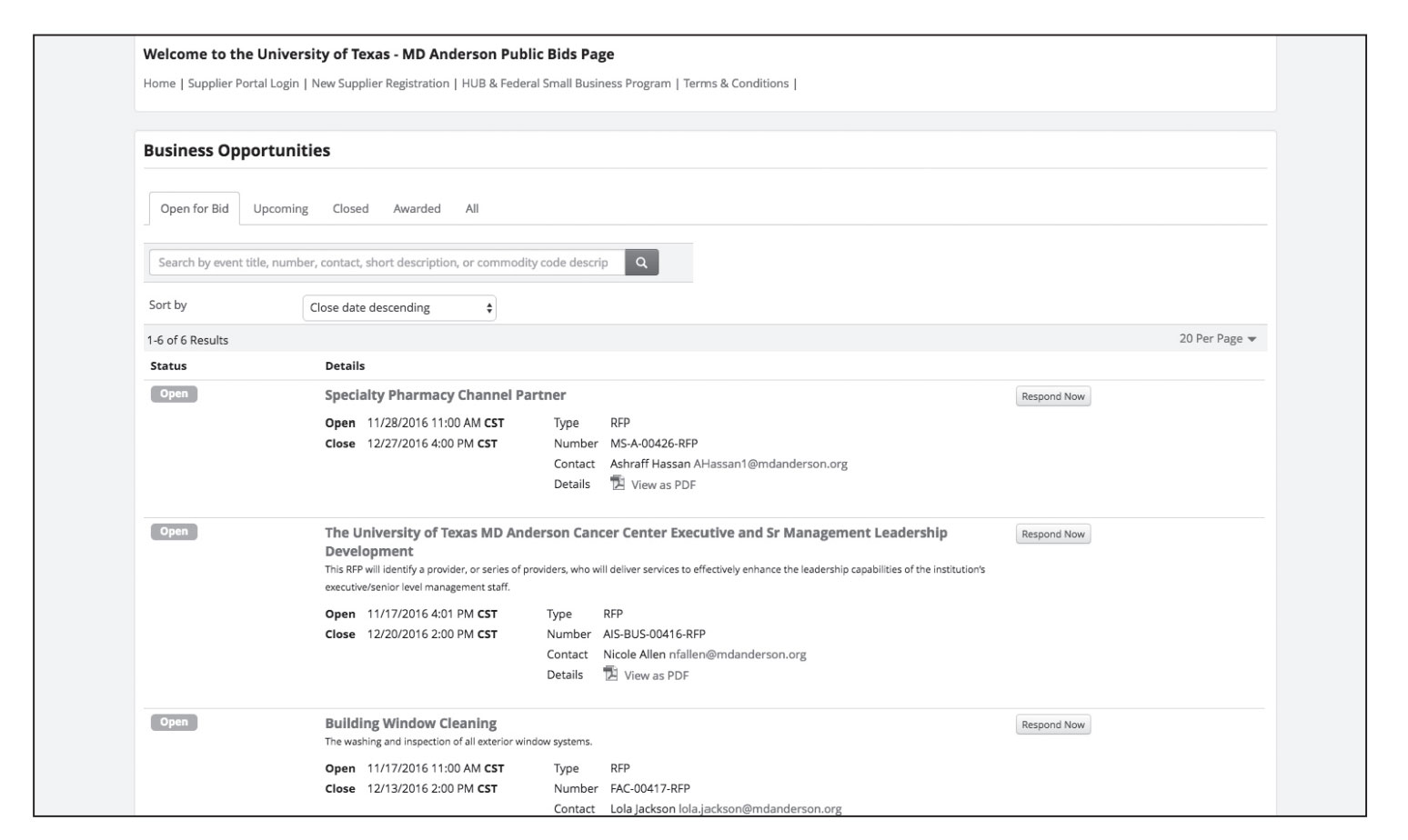Switch to the Awarded tab
Image resolution: width=1408 pixels, height=840 pixels.
coord(417,208)
